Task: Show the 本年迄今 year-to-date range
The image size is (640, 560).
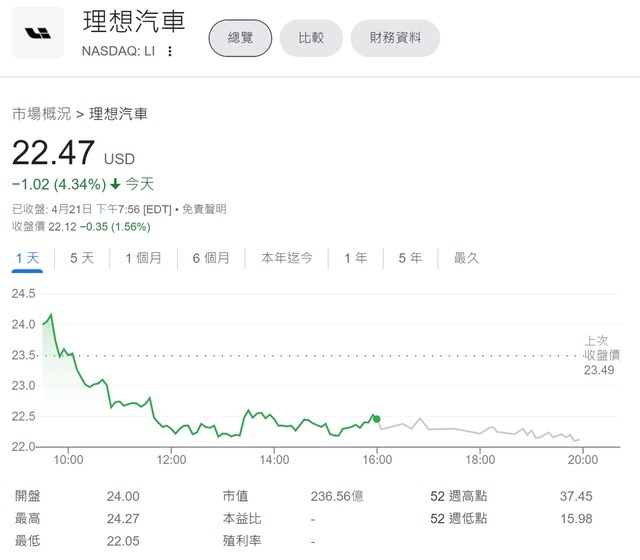Action: (x=287, y=258)
